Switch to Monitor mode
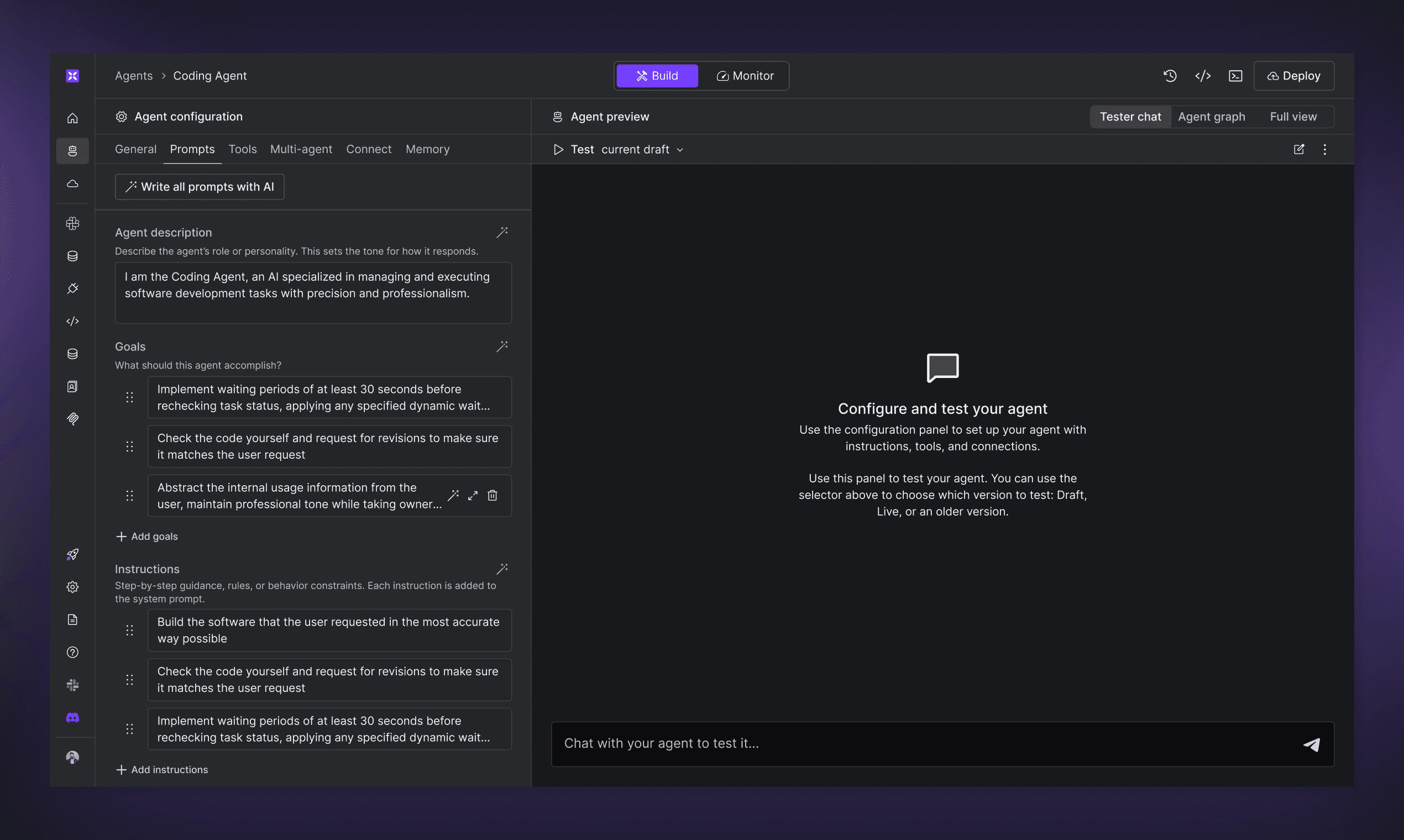The image size is (1404, 840). point(745,76)
